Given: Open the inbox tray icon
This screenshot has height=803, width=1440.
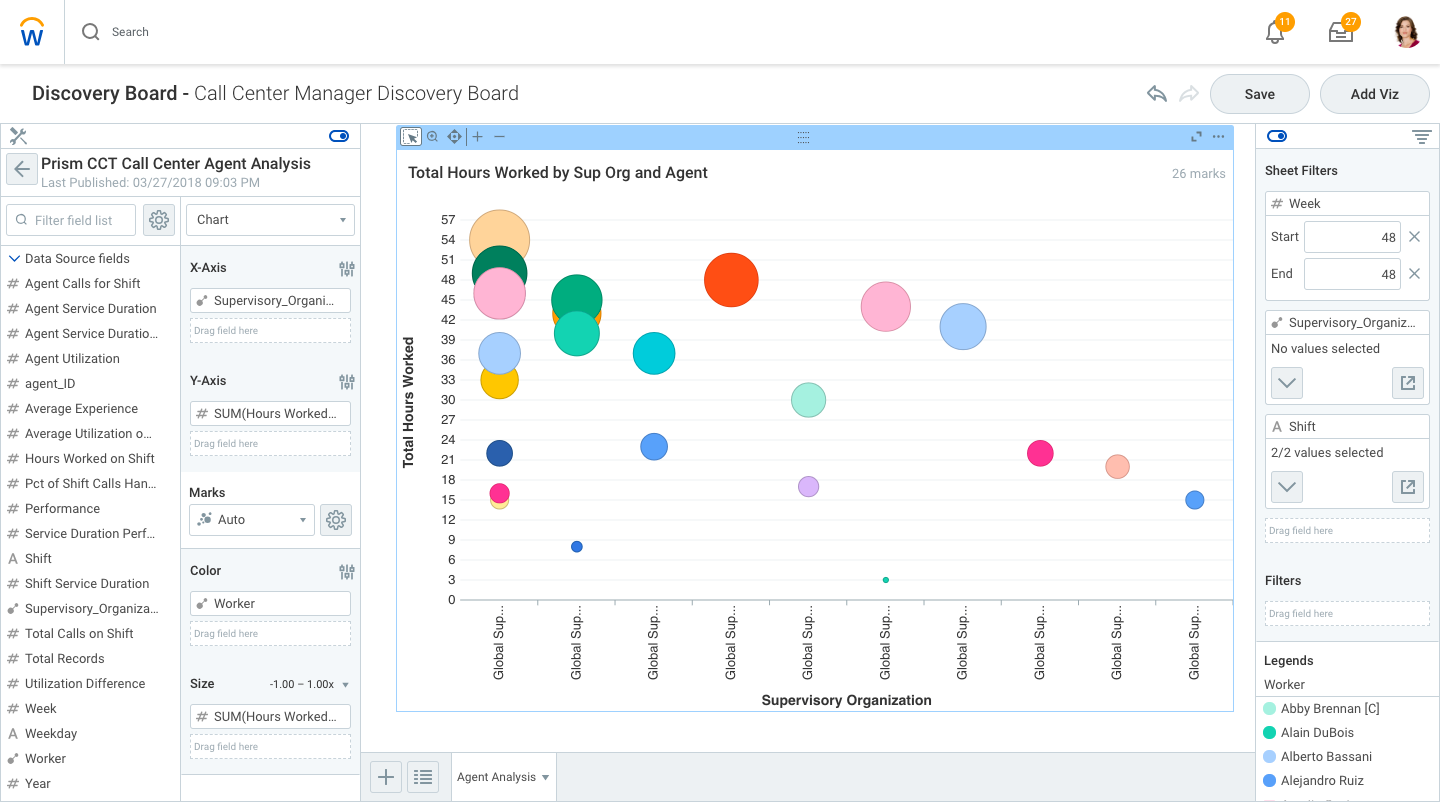Looking at the screenshot, I should [1340, 32].
